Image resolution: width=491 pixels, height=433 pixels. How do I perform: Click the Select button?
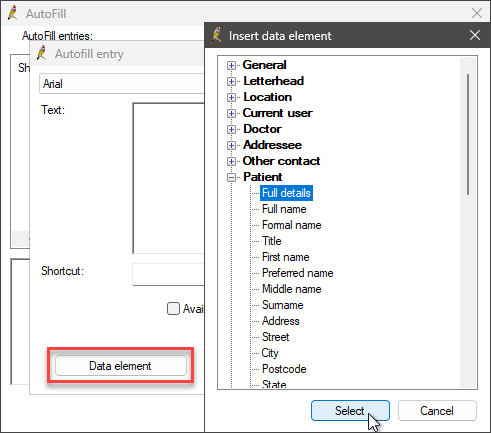click(x=350, y=411)
